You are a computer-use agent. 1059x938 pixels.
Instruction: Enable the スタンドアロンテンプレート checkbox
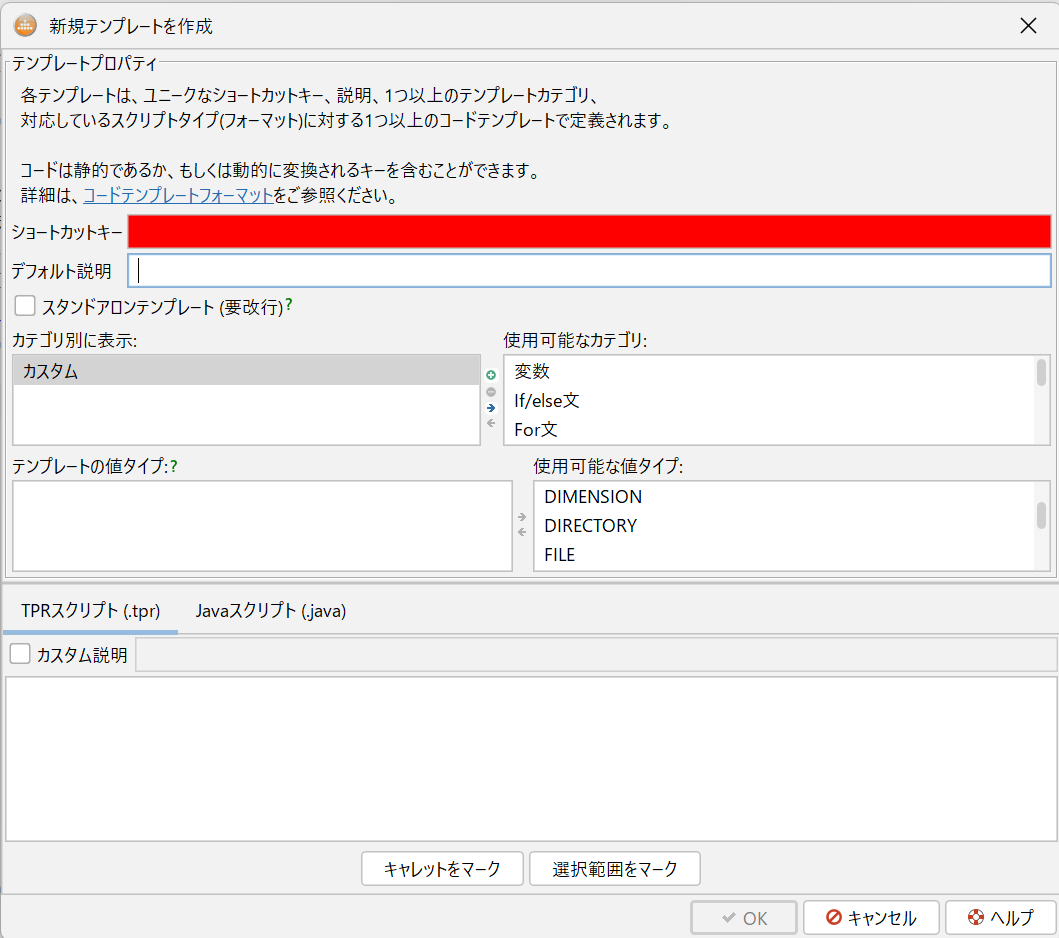[25, 306]
